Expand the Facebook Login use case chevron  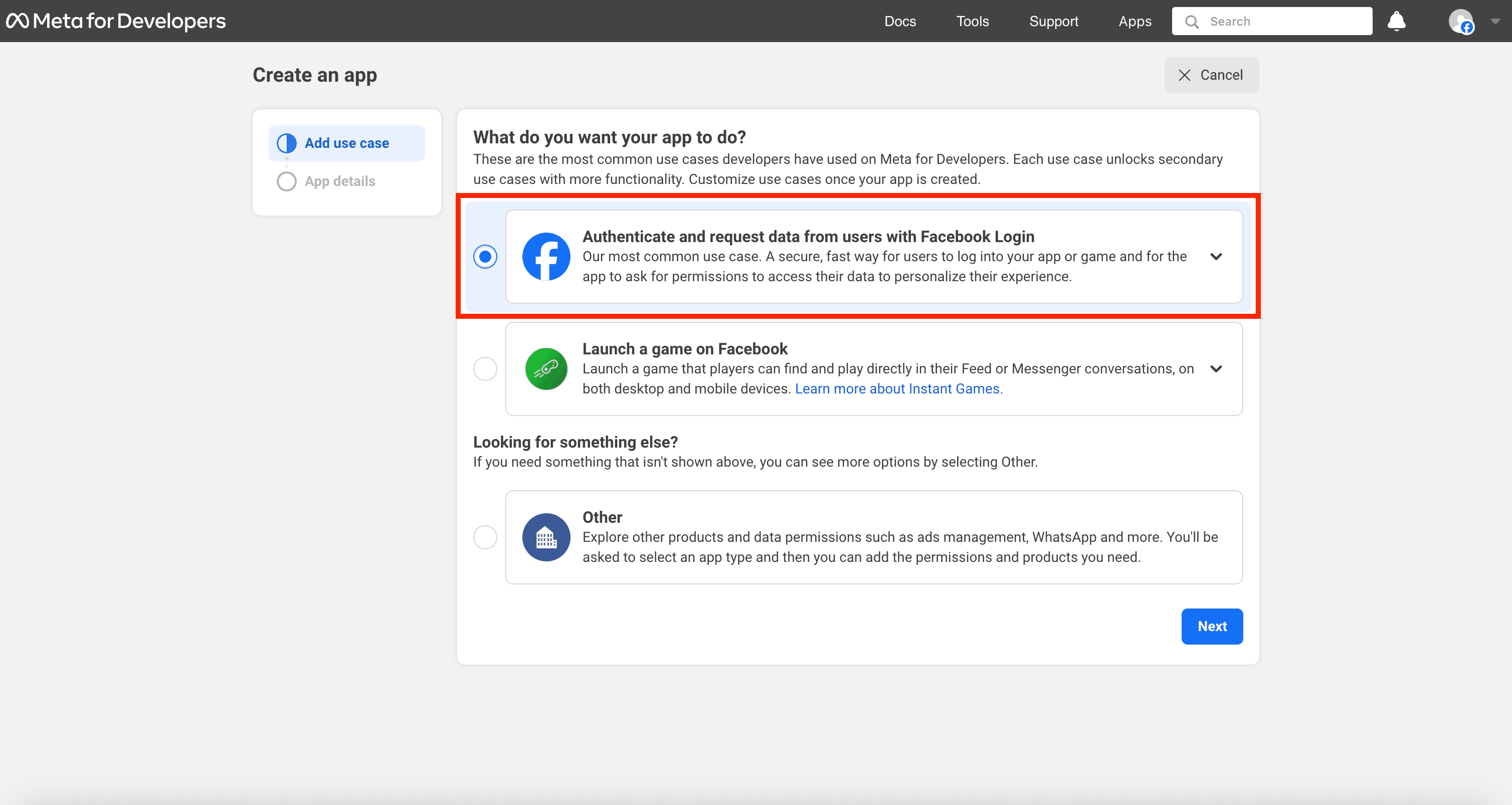[1216, 257]
